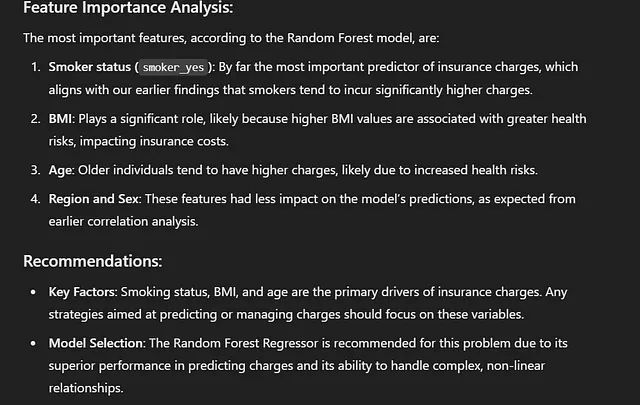Click the Recommendations heading
This screenshot has height=405, width=640.
tap(93, 261)
